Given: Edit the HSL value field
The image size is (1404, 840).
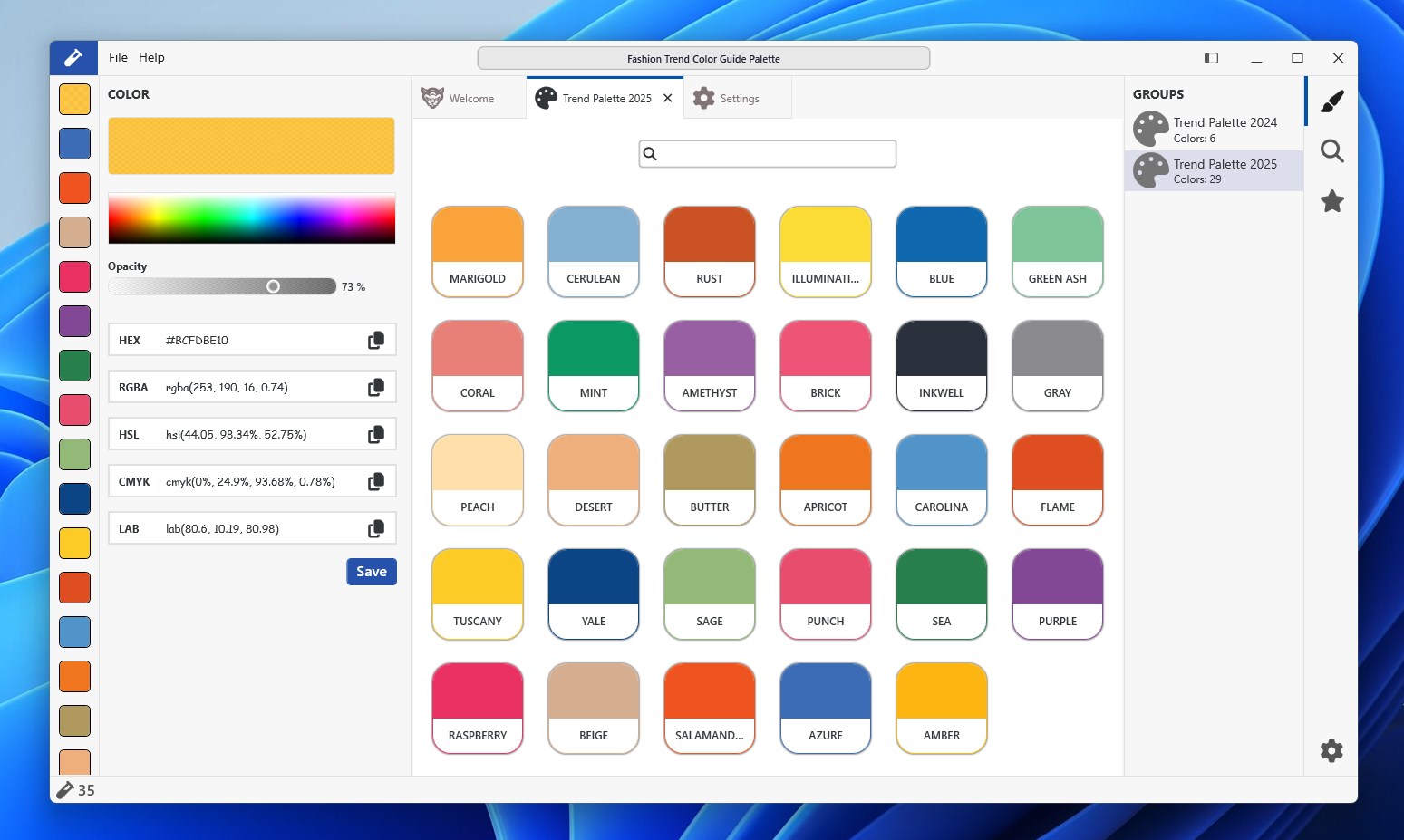Looking at the screenshot, I should [252, 434].
